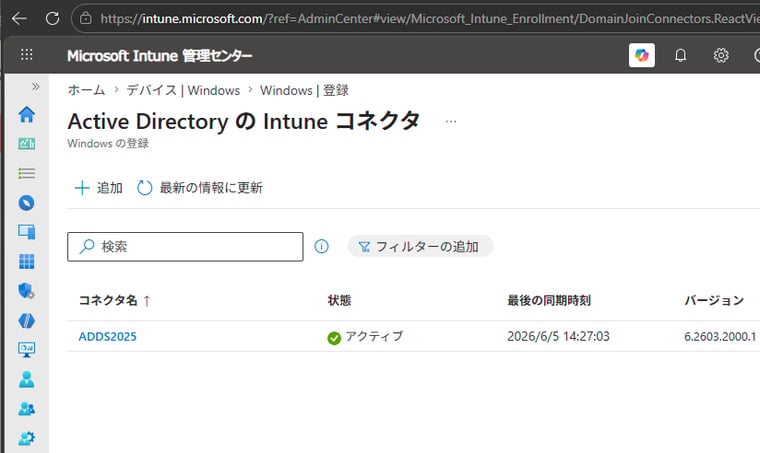The height and width of the screenshot is (453, 760).
Task: Open Copilot from the header
Action: tap(642, 55)
